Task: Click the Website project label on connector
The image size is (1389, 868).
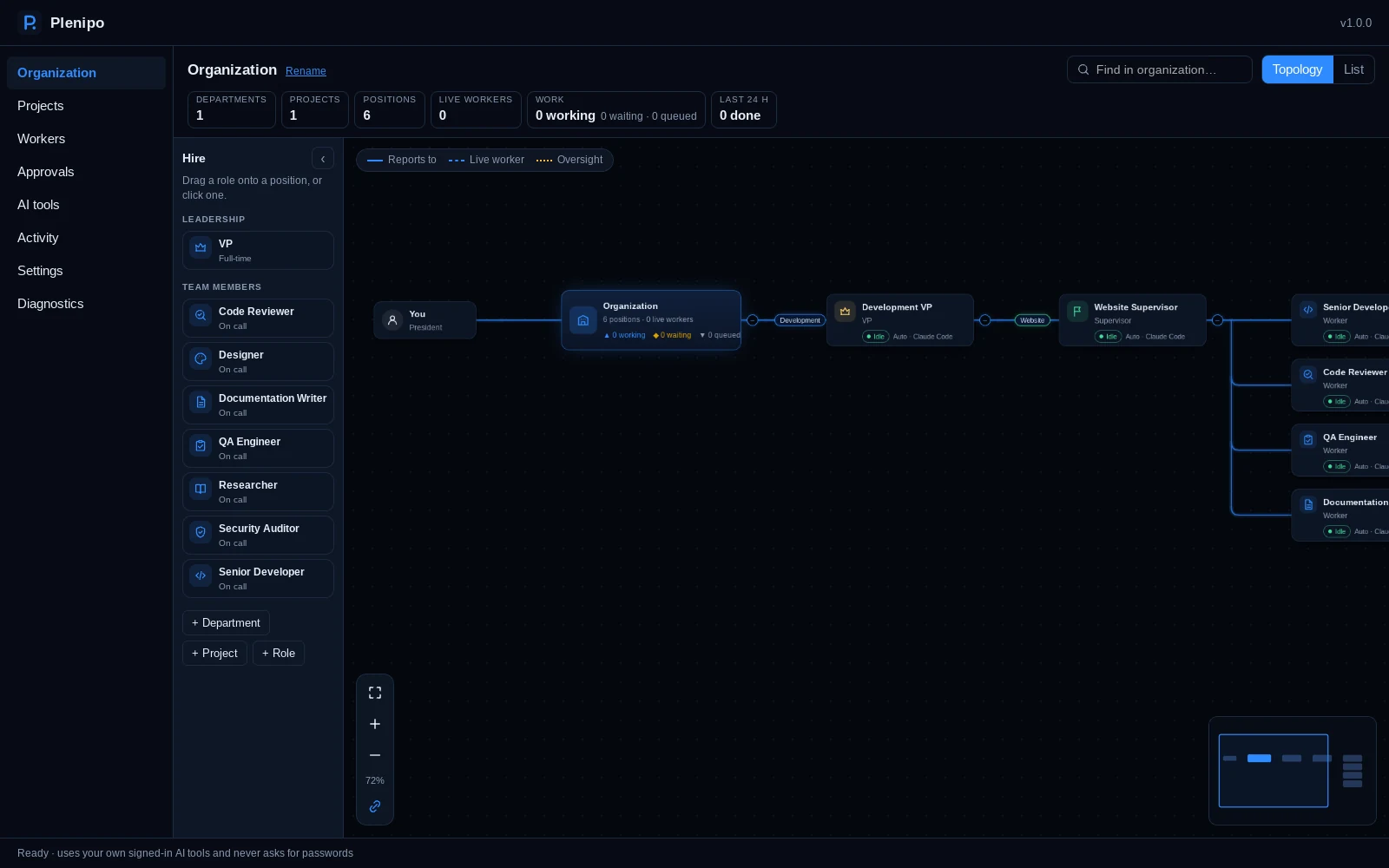Action: 1032,320
